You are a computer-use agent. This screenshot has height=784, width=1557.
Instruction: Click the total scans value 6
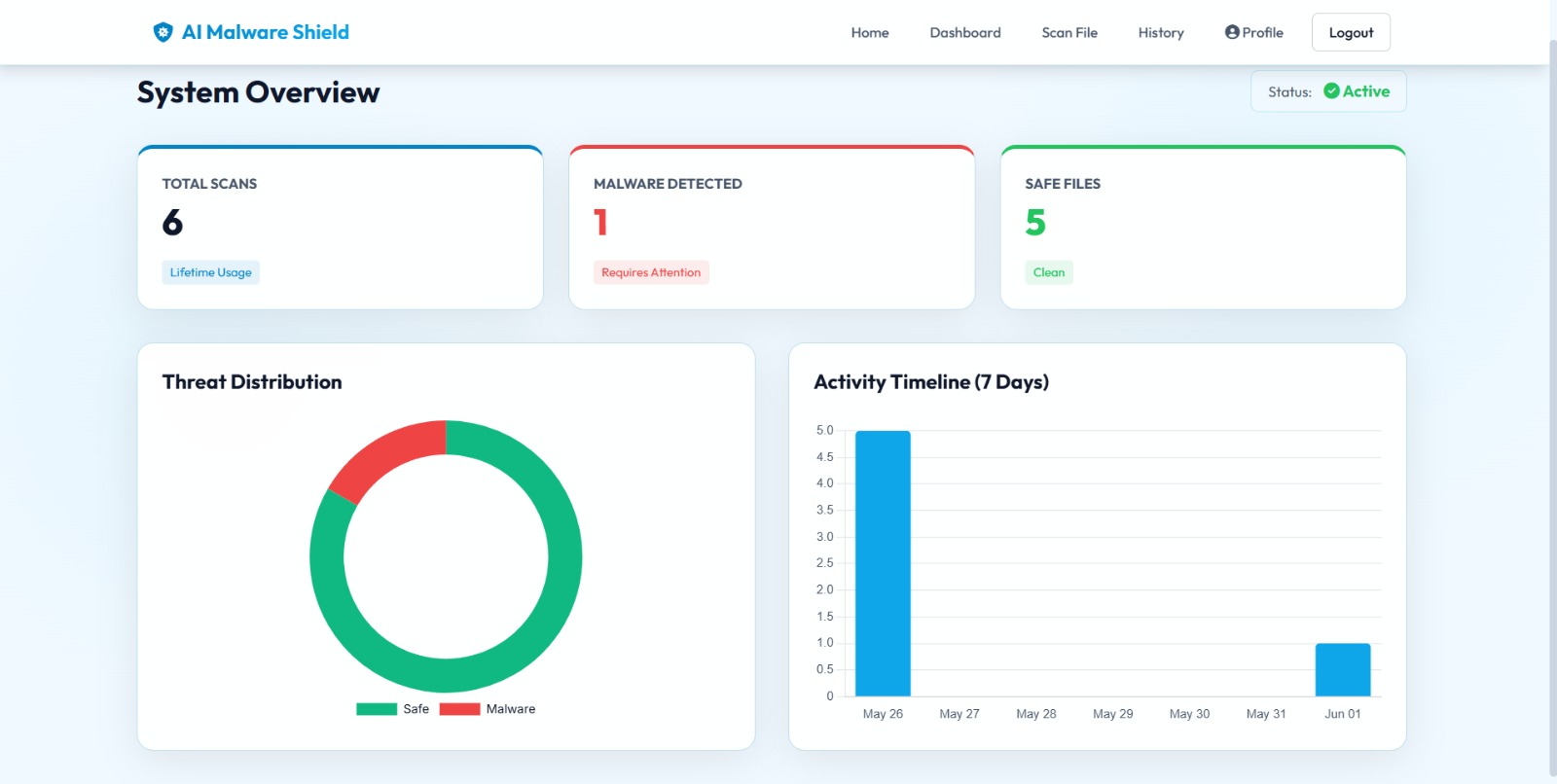coord(172,223)
